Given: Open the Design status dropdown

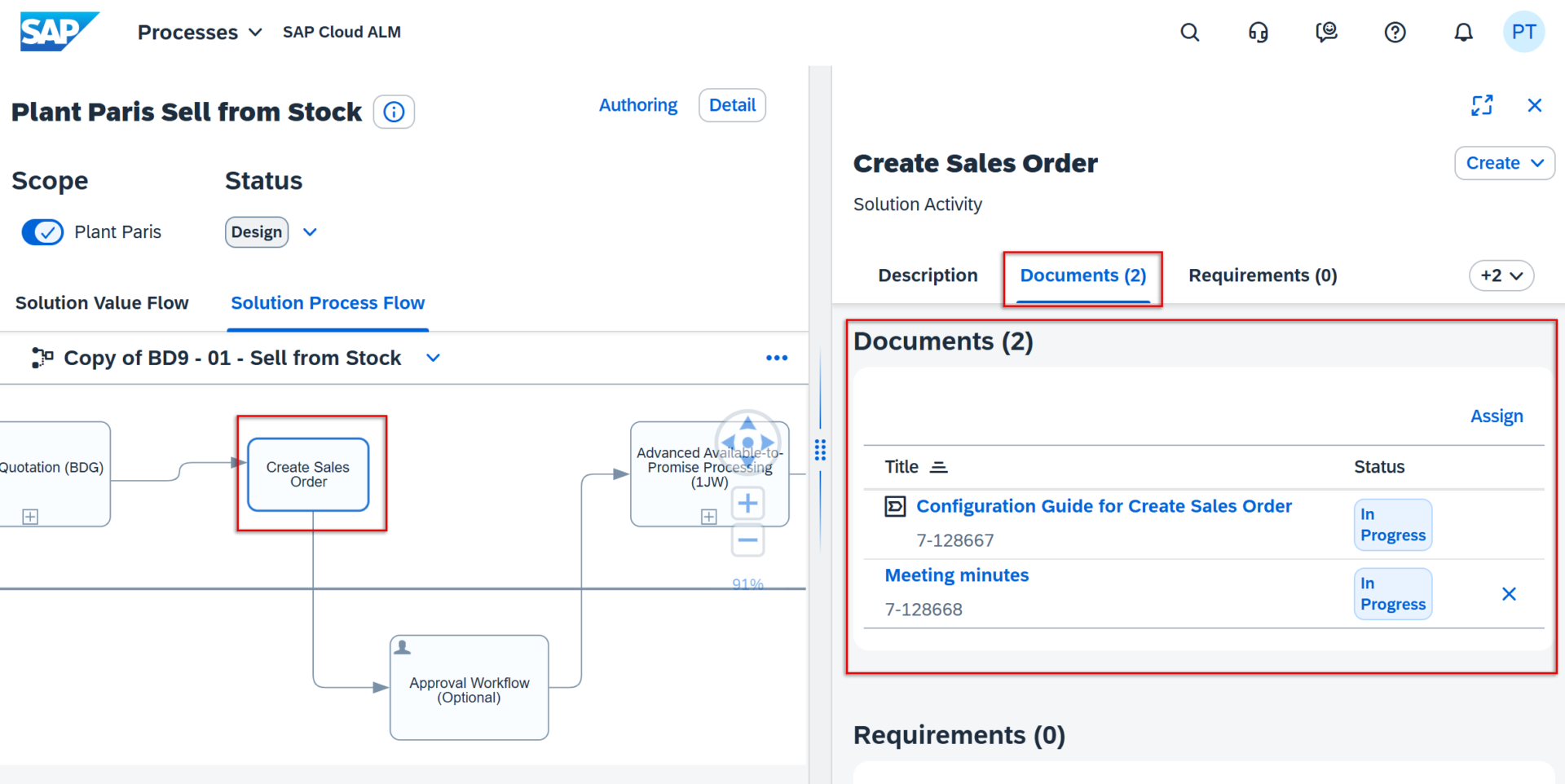Looking at the screenshot, I should click(310, 232).
